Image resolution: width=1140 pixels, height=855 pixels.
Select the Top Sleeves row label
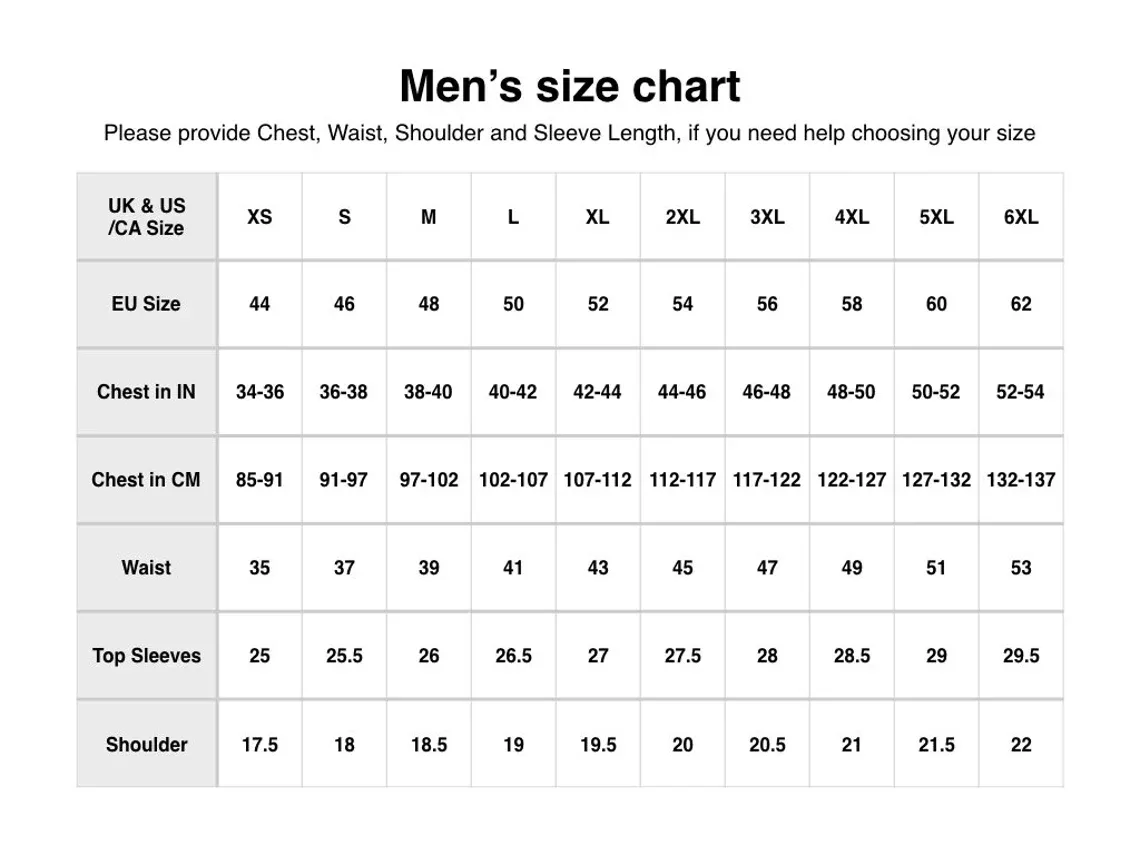click(146, 656)
